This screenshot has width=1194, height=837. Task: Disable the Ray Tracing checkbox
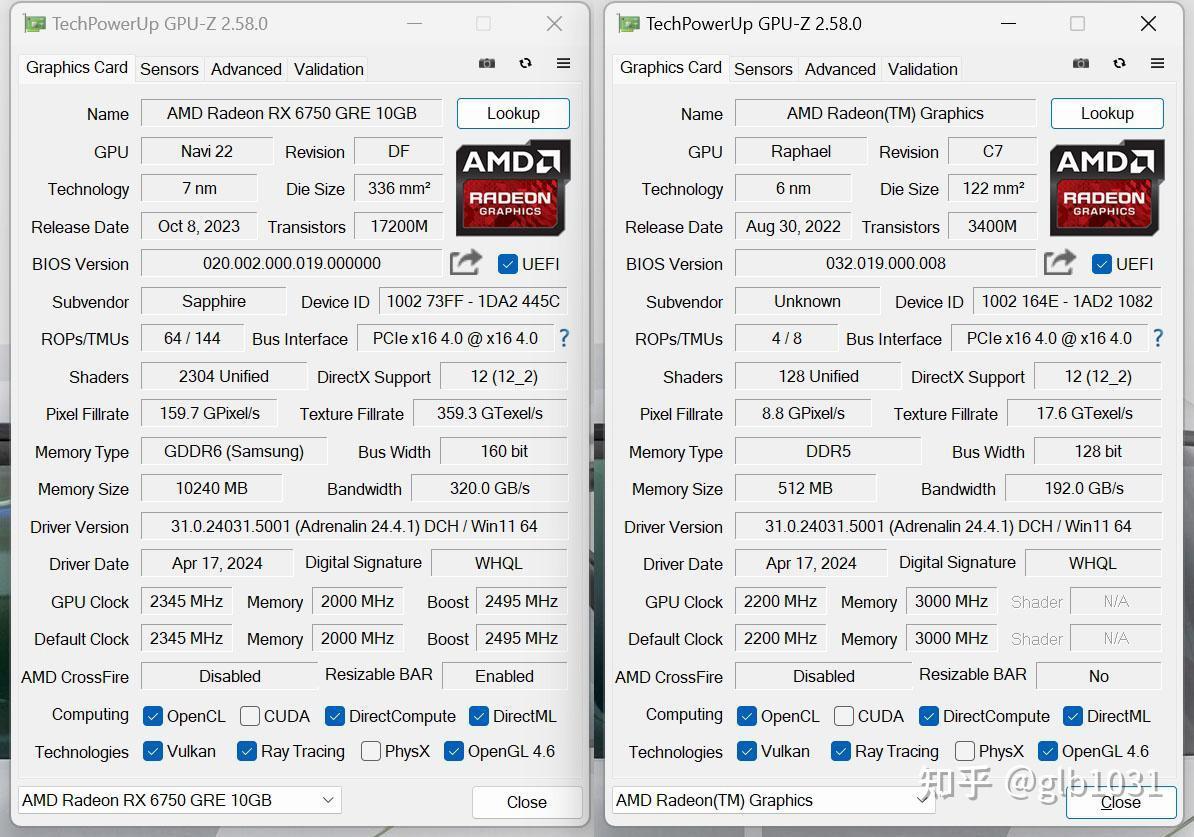(x=246, y=751)
